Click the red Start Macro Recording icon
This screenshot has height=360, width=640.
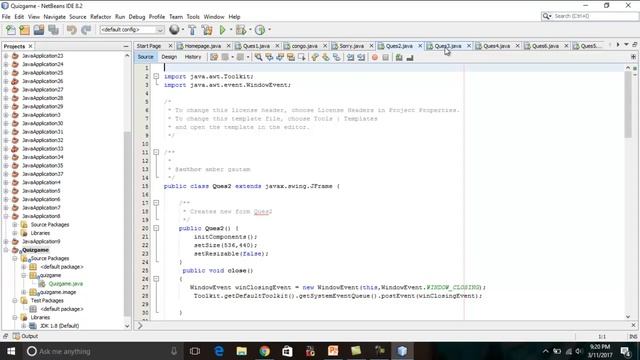point(375,58)
